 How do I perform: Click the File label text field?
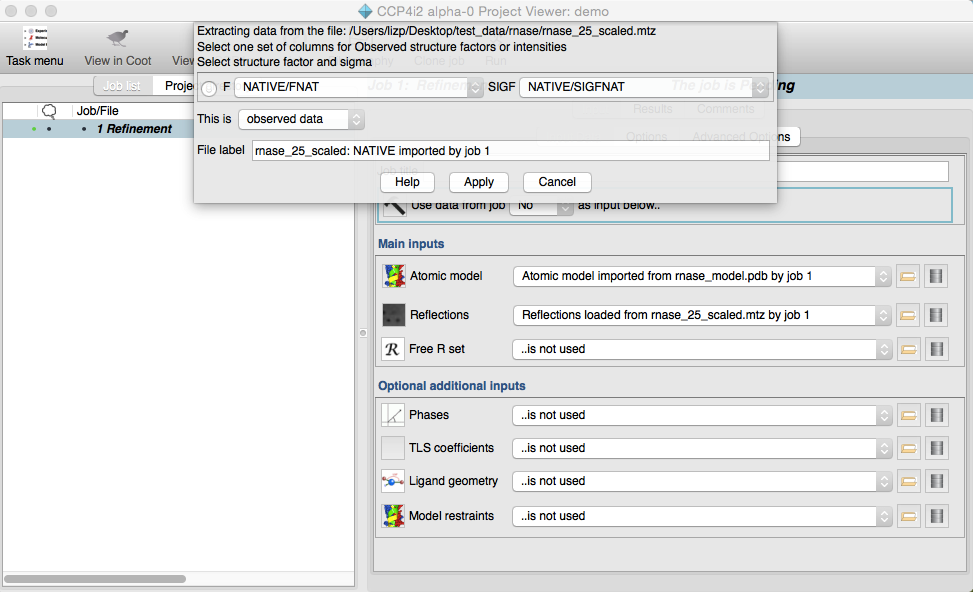pos(510,150)
